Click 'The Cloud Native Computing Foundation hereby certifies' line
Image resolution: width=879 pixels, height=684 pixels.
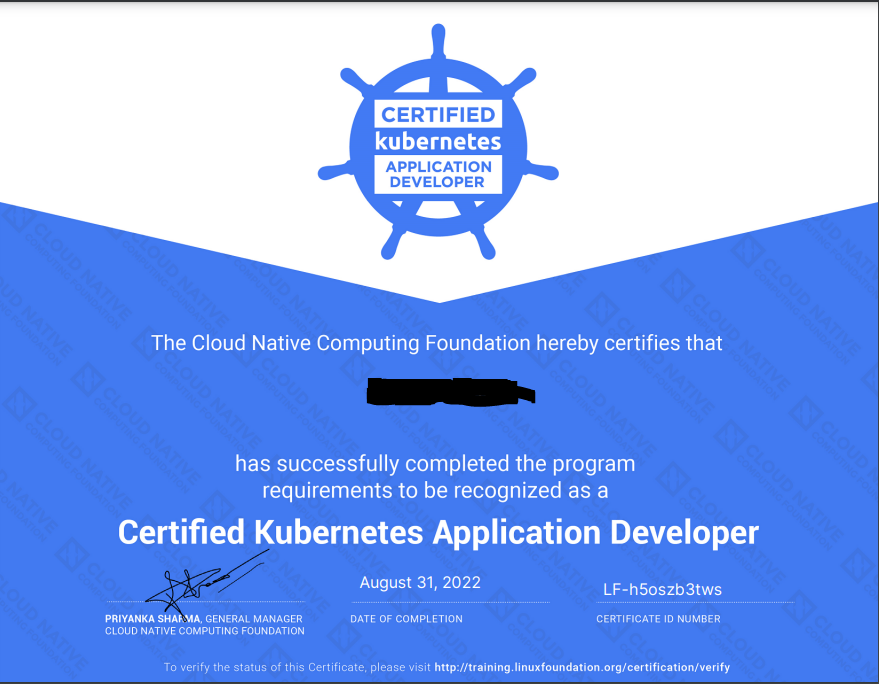point(436,343)
